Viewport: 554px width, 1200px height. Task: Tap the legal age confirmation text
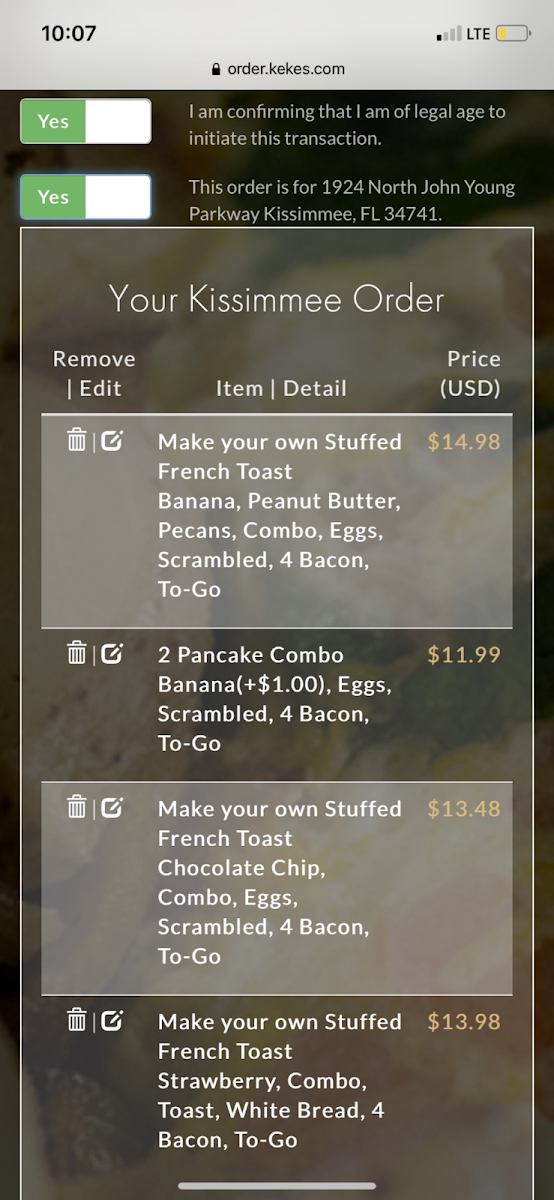tap(347, 125)
